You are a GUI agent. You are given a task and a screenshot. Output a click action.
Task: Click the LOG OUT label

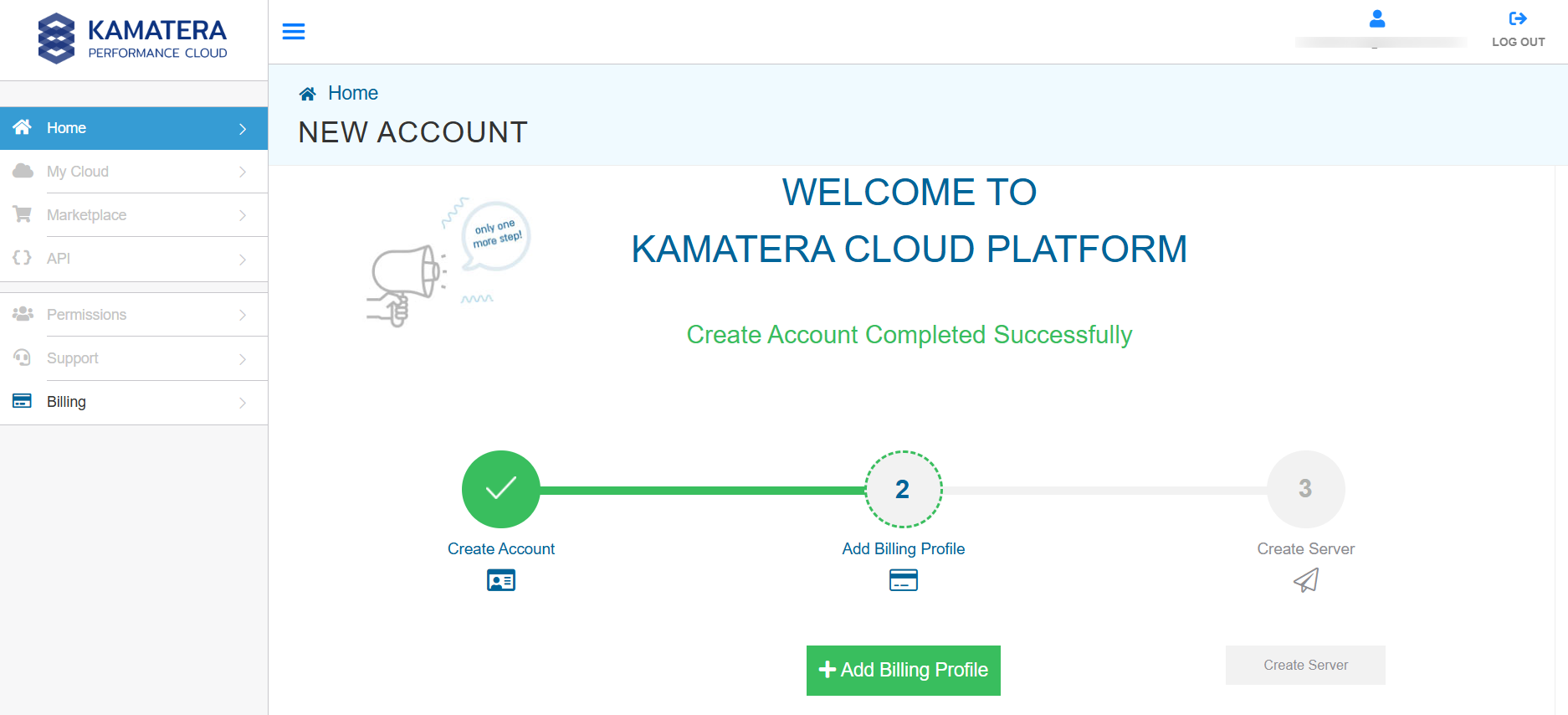coord(1519,42)
